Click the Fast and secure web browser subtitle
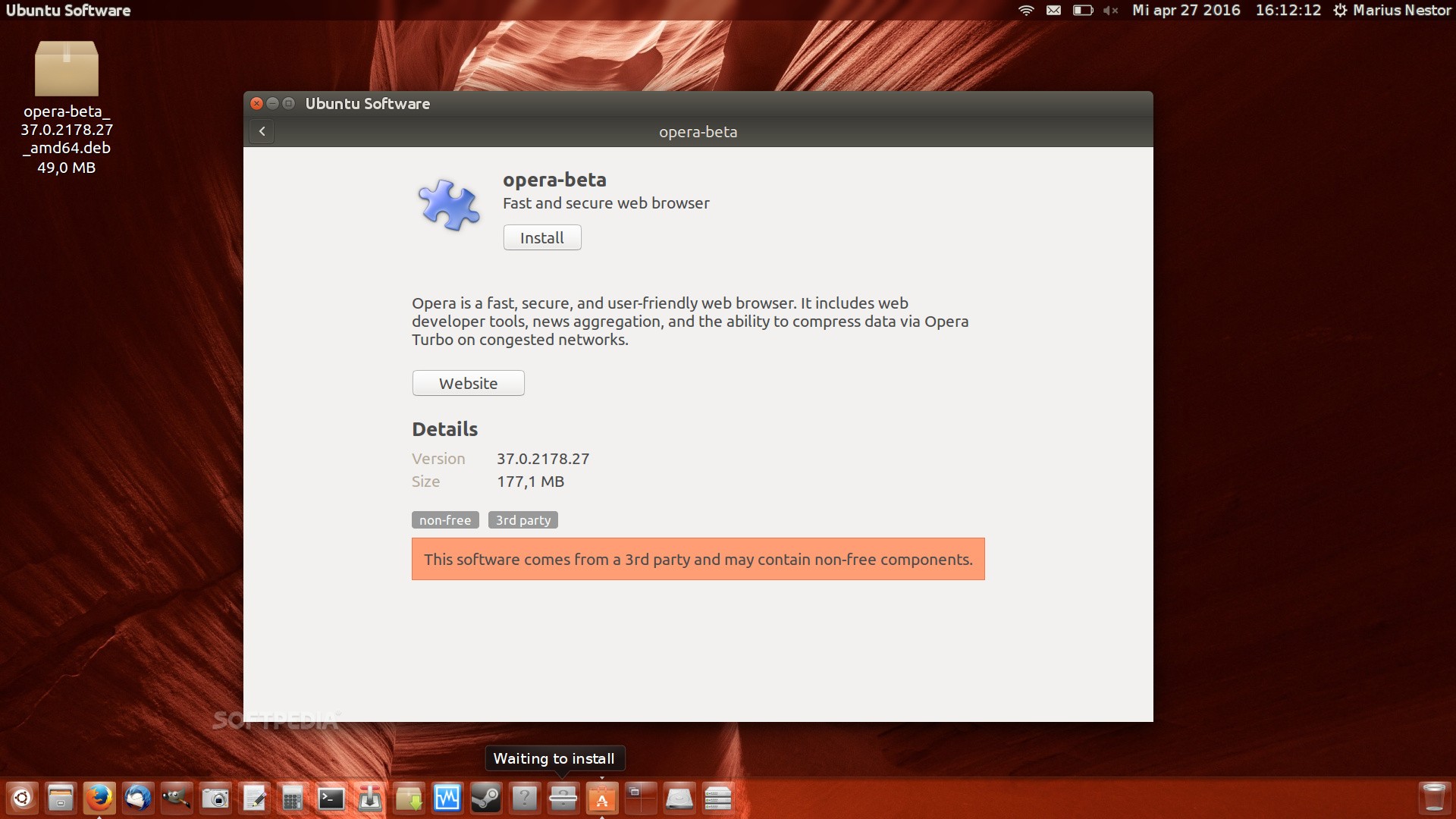Screen dimensions: 1456x819 [x=606, y=203]
